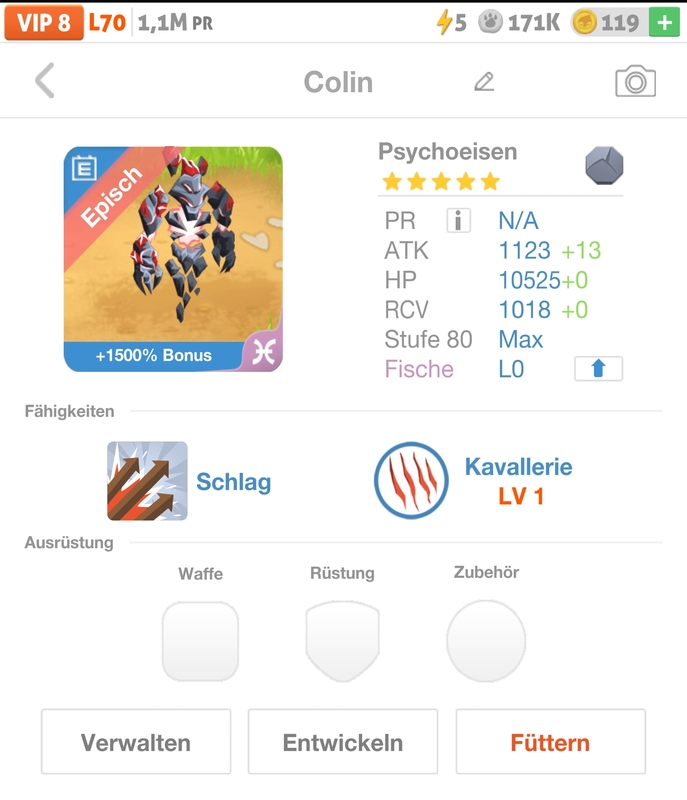This screenshot has height=800, width=687.
Task: Tap the paw currency icon
Action: point(490,22)
